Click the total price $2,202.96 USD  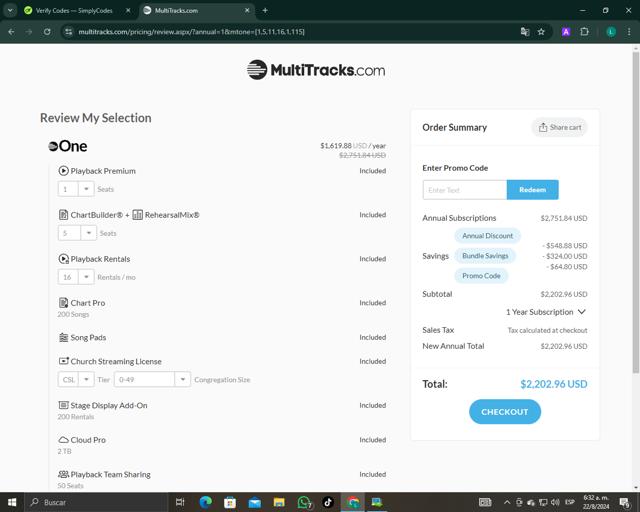[553, 384]
